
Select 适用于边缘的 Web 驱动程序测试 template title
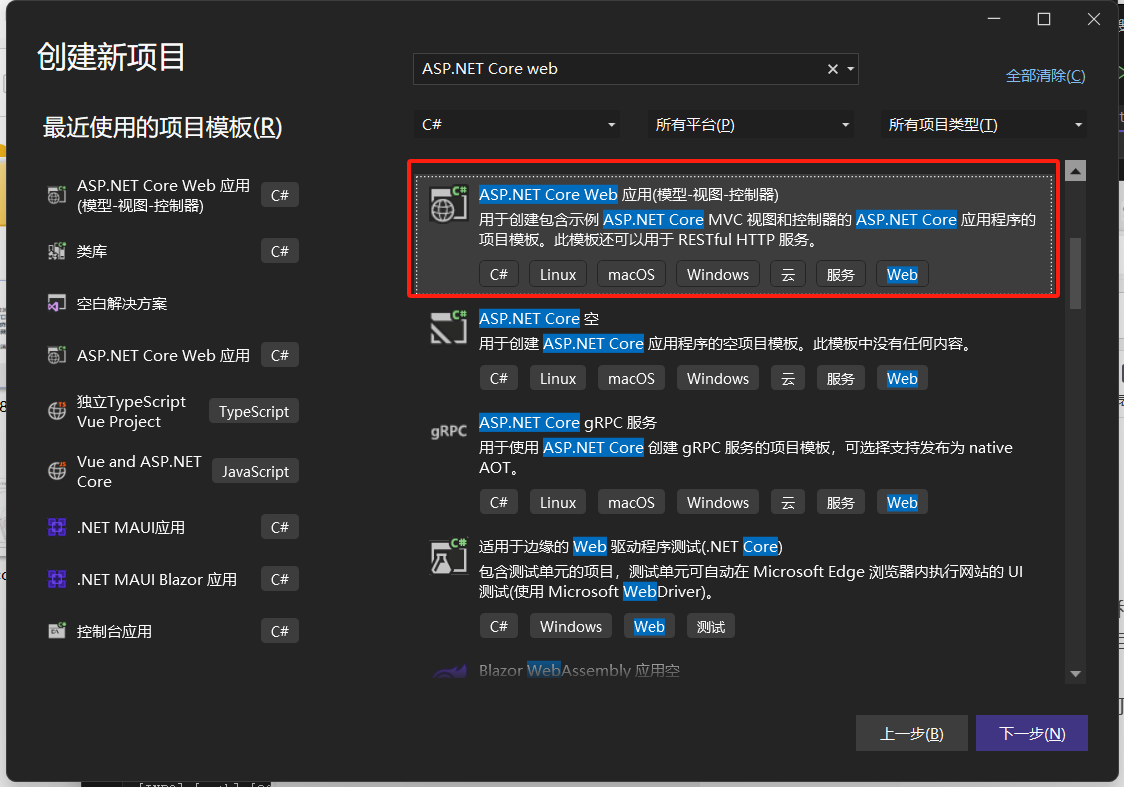click(x=630, y=546)
